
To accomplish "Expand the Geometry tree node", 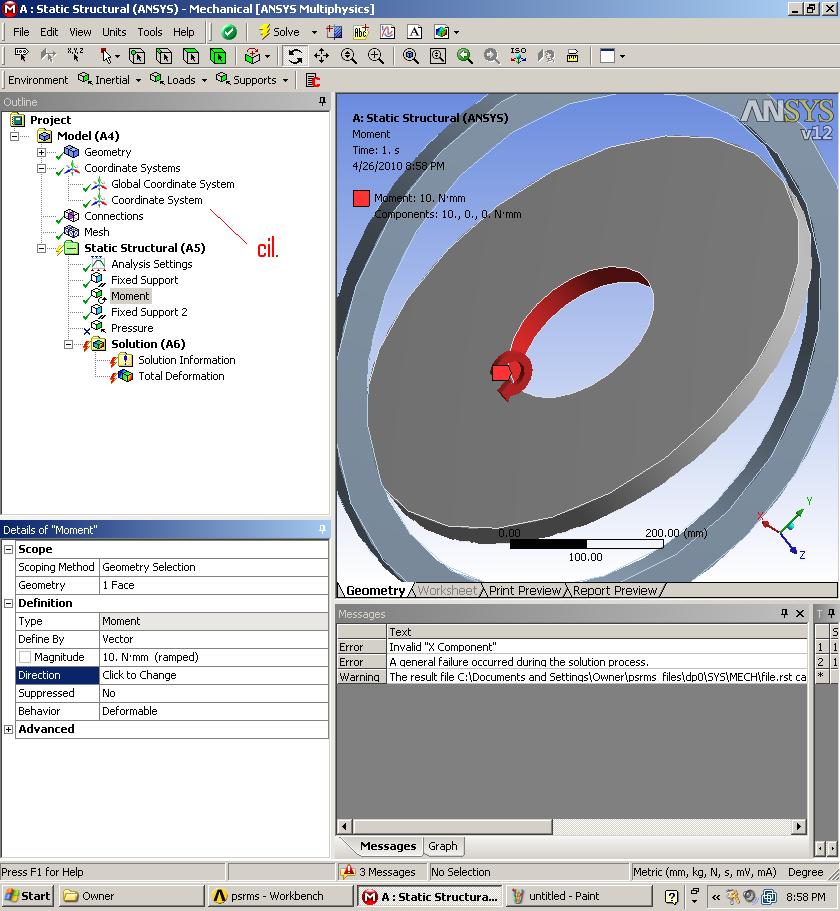I will click(41, 152).
